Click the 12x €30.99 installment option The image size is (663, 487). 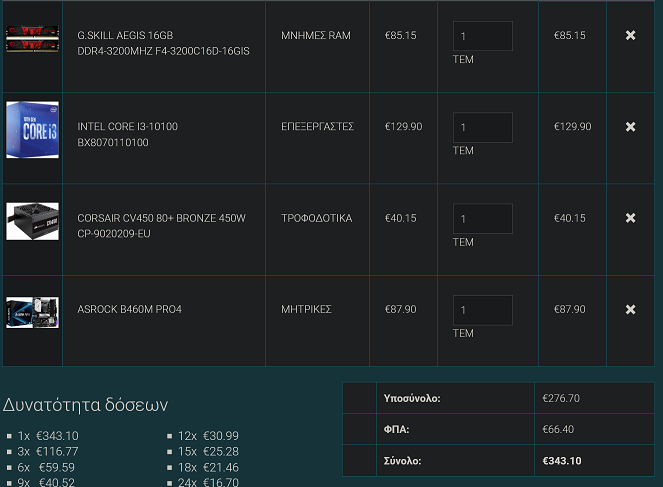[x=208, y=436]
